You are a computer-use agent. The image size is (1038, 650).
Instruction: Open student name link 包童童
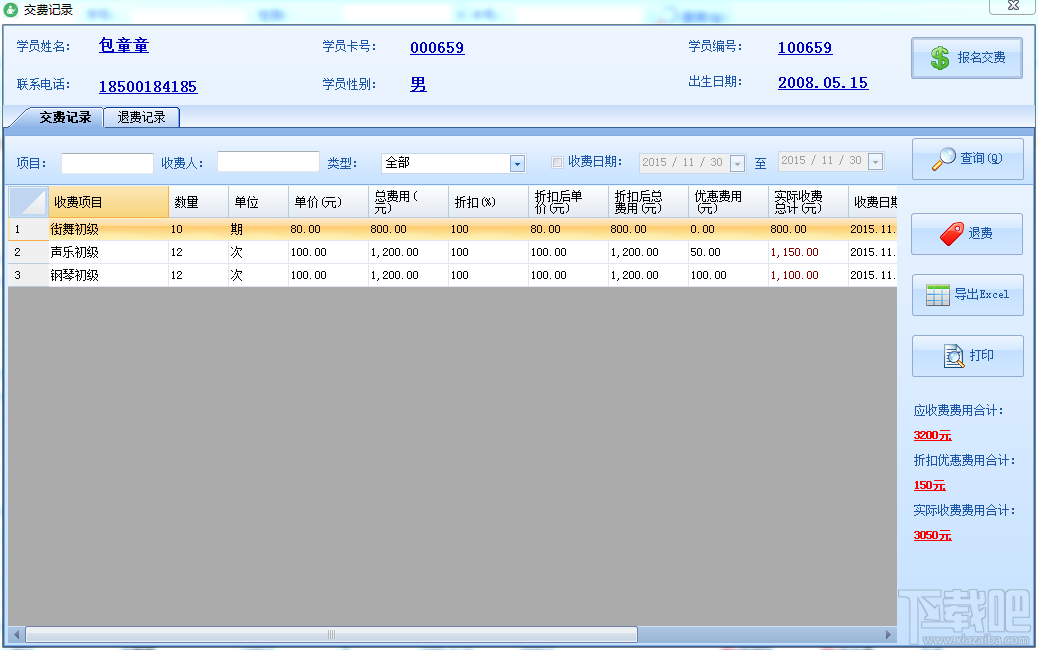(124, 46)
